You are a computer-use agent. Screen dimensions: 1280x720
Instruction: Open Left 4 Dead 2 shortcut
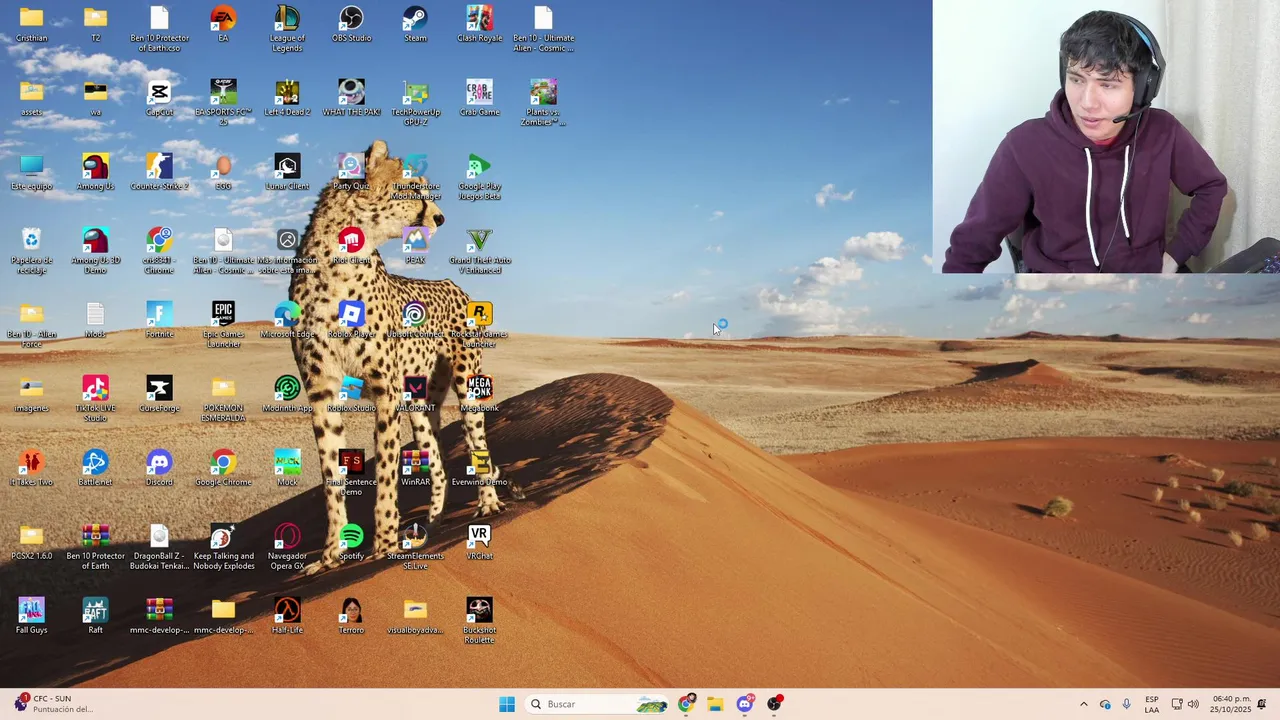(287, 98)
